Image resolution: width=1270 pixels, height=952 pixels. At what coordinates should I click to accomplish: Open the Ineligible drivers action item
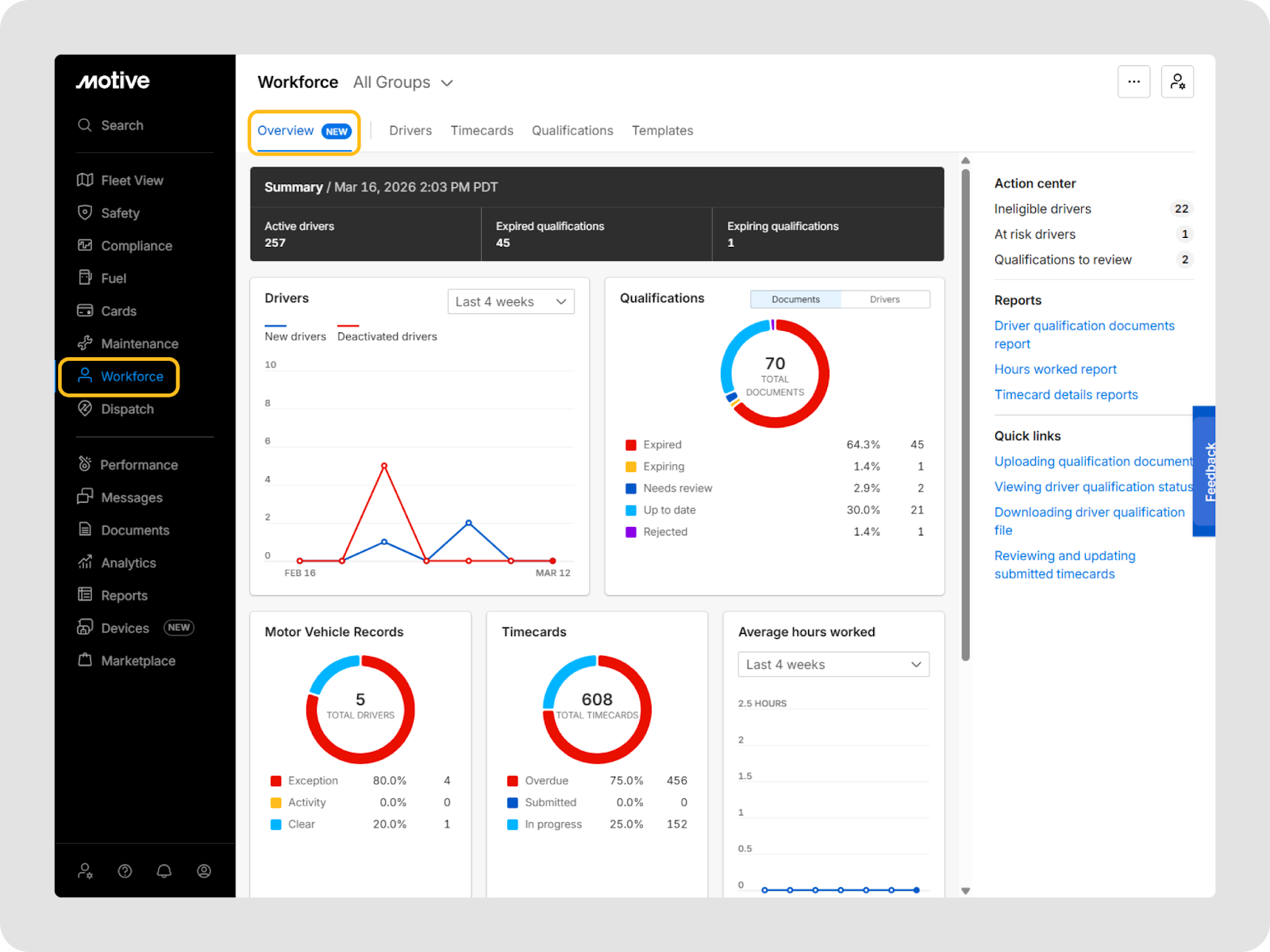(1042, 209)
